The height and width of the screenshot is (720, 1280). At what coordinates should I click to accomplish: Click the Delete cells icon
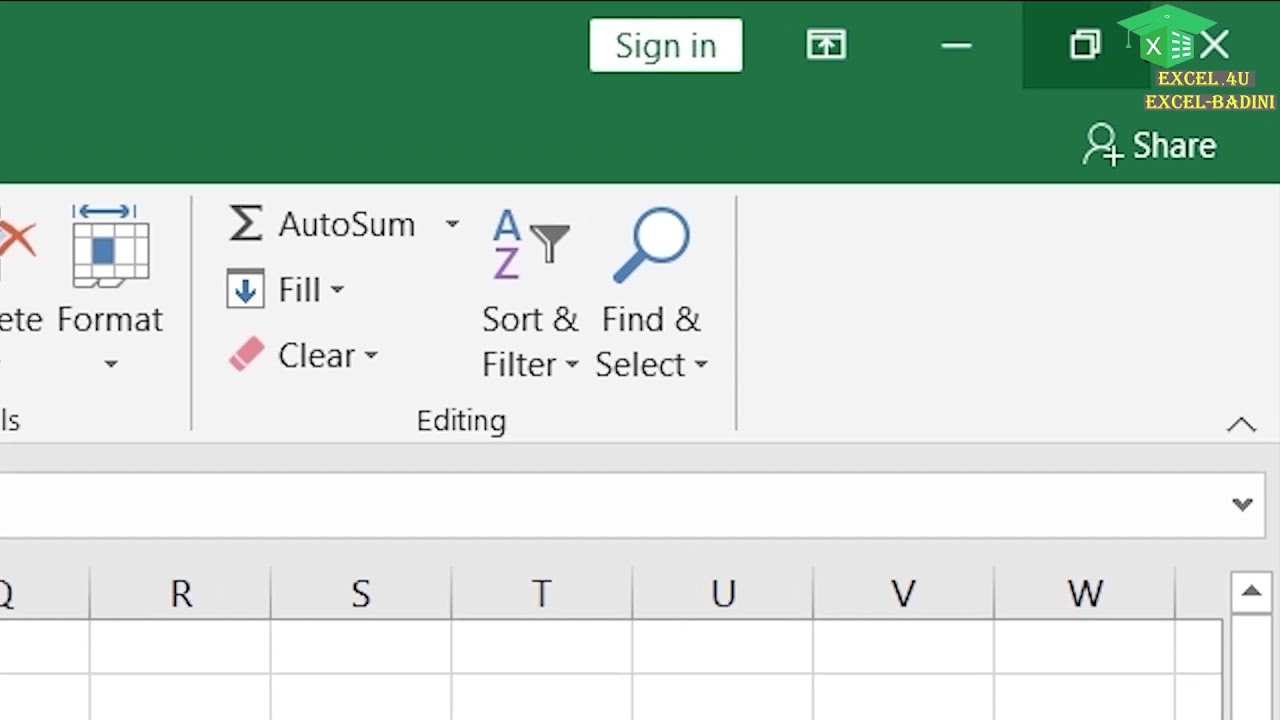point(16,240)
